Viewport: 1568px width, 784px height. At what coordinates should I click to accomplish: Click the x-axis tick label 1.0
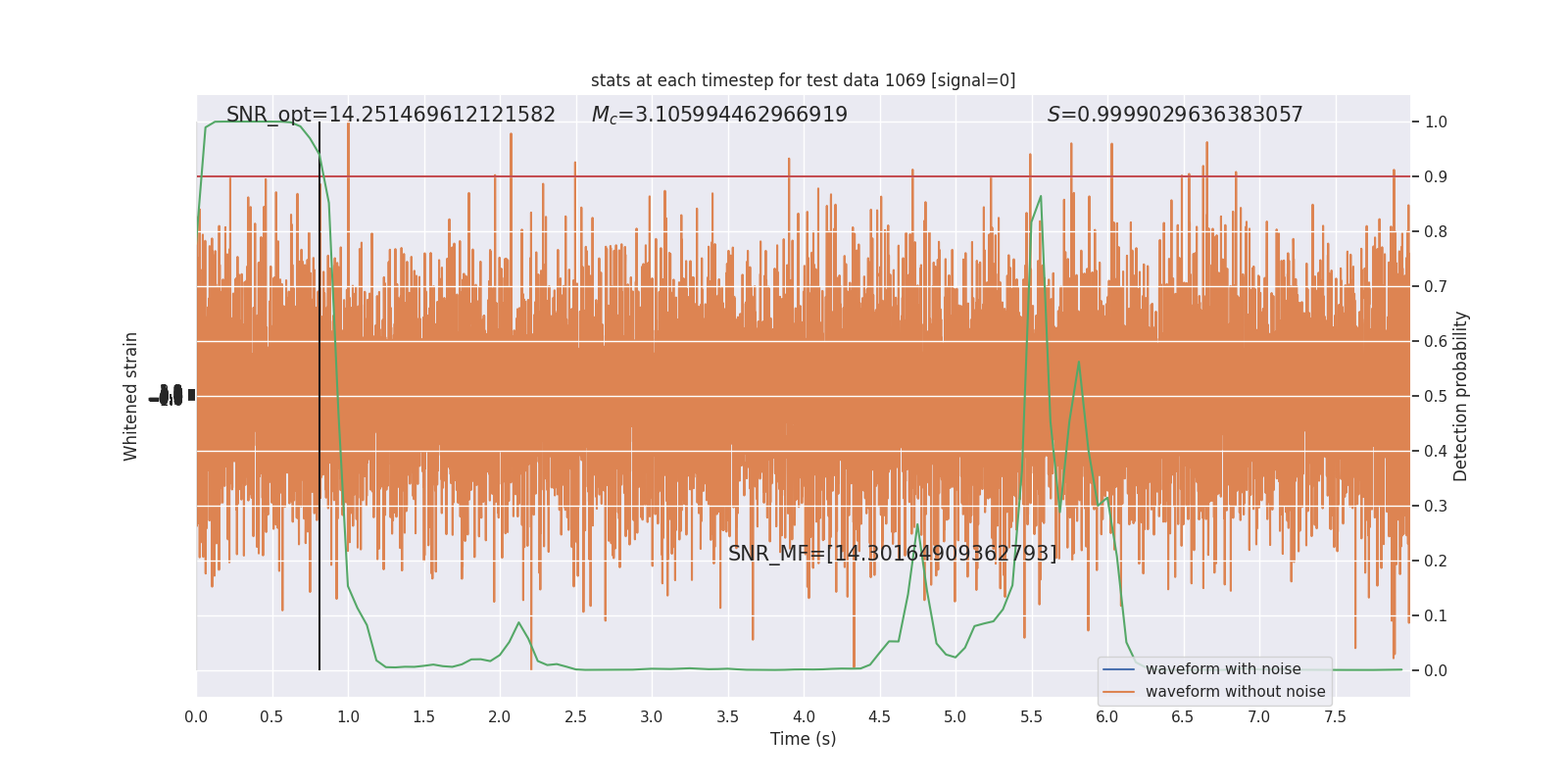(x=348, y=717)
